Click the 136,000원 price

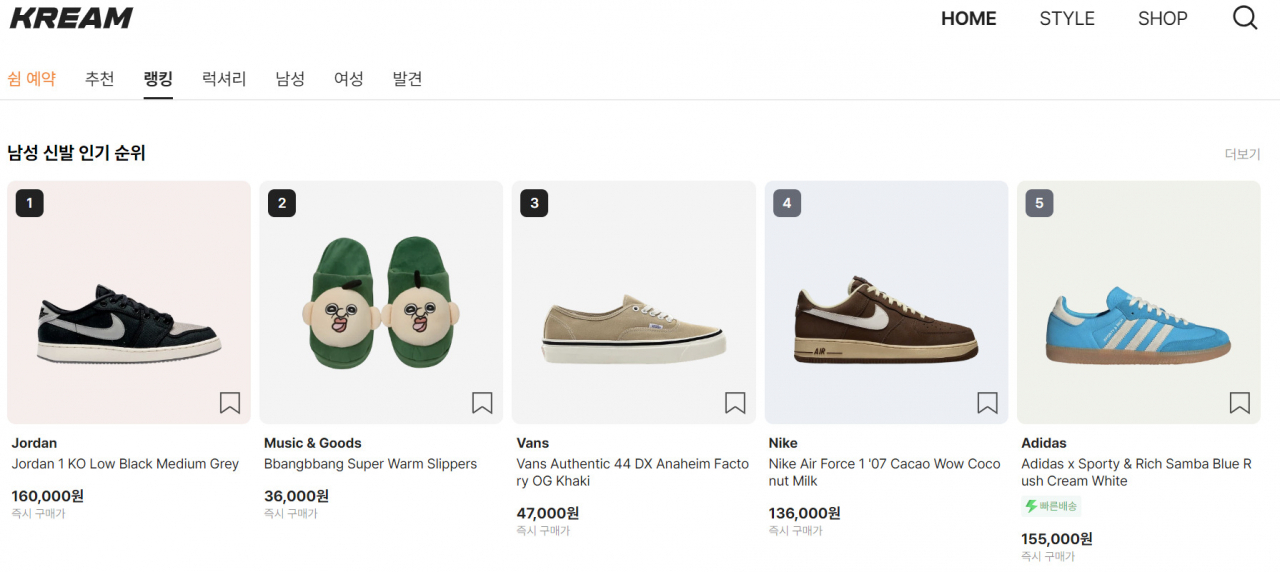point(805,513)
